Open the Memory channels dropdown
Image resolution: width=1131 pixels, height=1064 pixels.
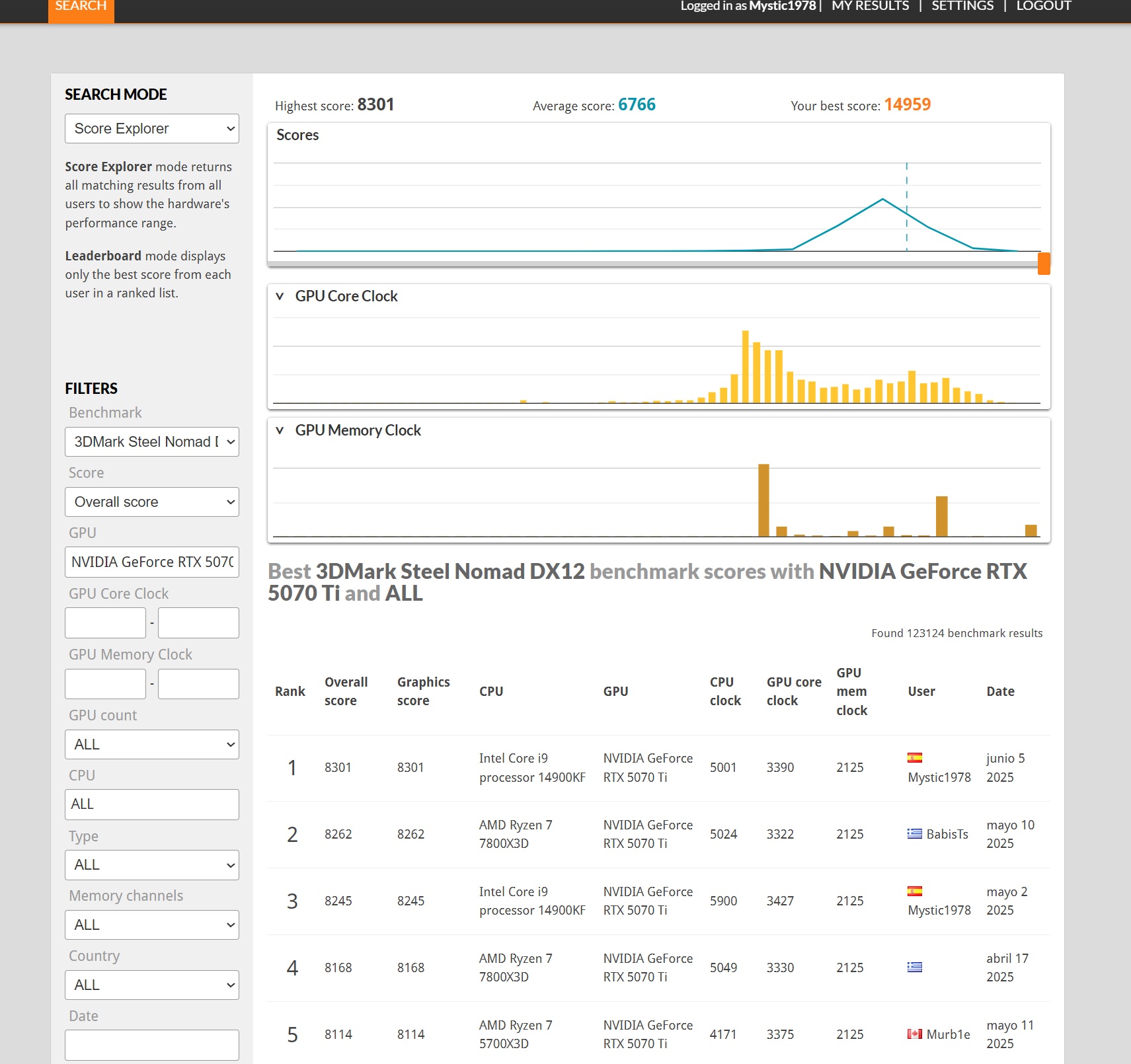point(152,925)
